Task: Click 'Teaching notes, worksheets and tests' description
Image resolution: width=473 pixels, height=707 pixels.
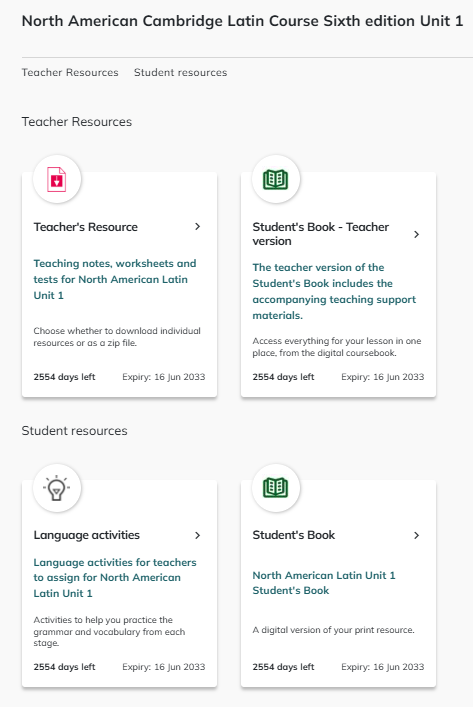Action: point(115,279)
